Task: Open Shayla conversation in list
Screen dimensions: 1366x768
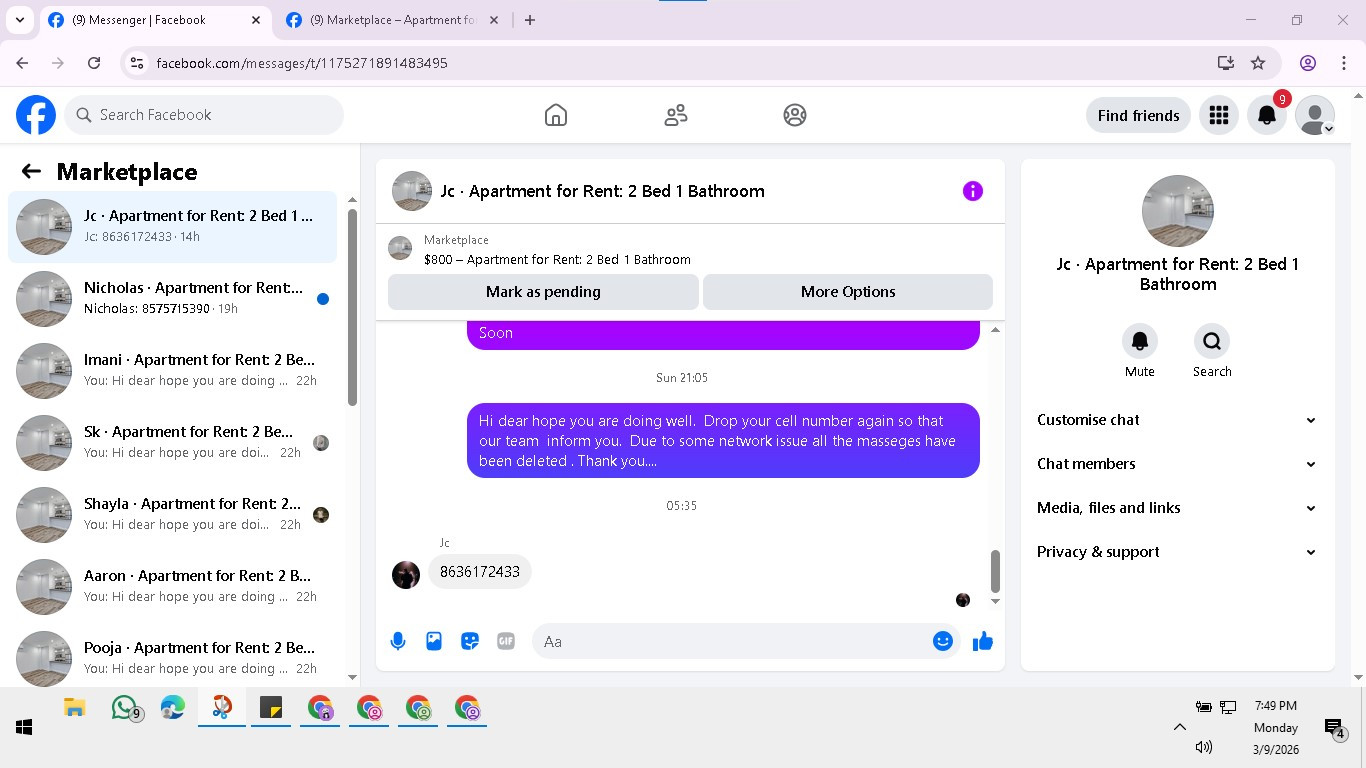Action: [173, 515]
